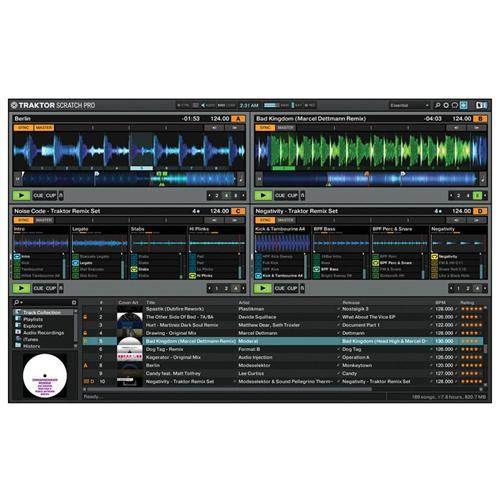The image size is (500, 500).
Task: Open the Essential layout dropdown
Action: click(409, 105)
